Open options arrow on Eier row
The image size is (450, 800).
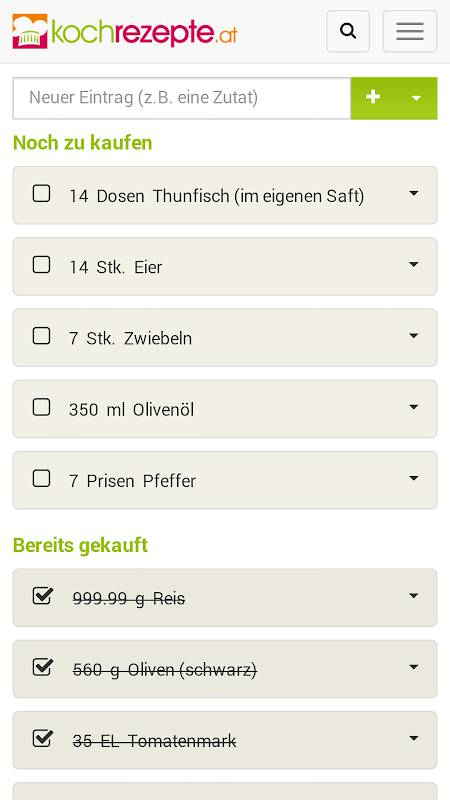(x=414, y=265)
